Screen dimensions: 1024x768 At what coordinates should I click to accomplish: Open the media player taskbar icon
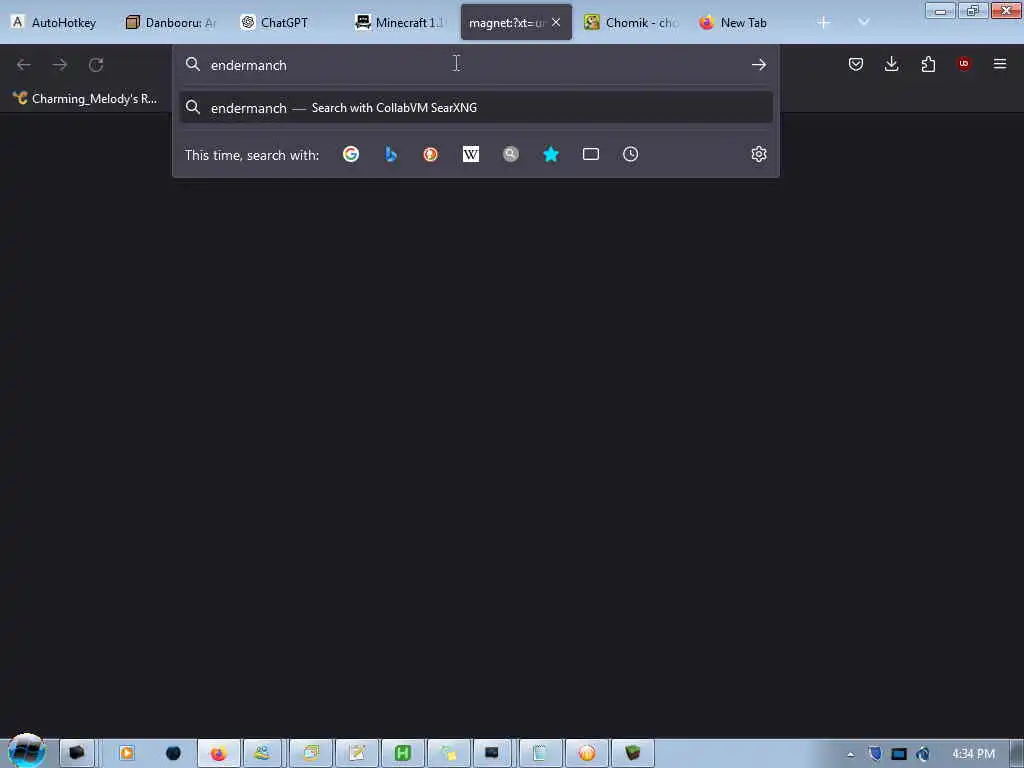click(x=127, y=753)
